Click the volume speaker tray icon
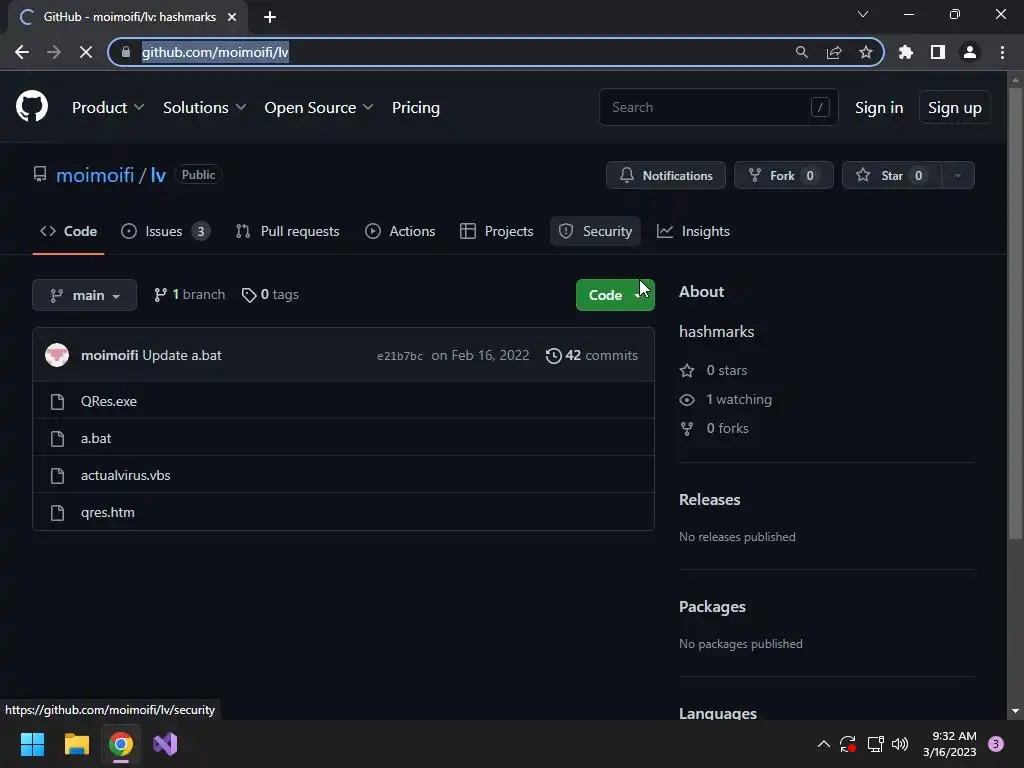Image resolution: width=1024 pixels, height=768 pixels. pos(900,744)
